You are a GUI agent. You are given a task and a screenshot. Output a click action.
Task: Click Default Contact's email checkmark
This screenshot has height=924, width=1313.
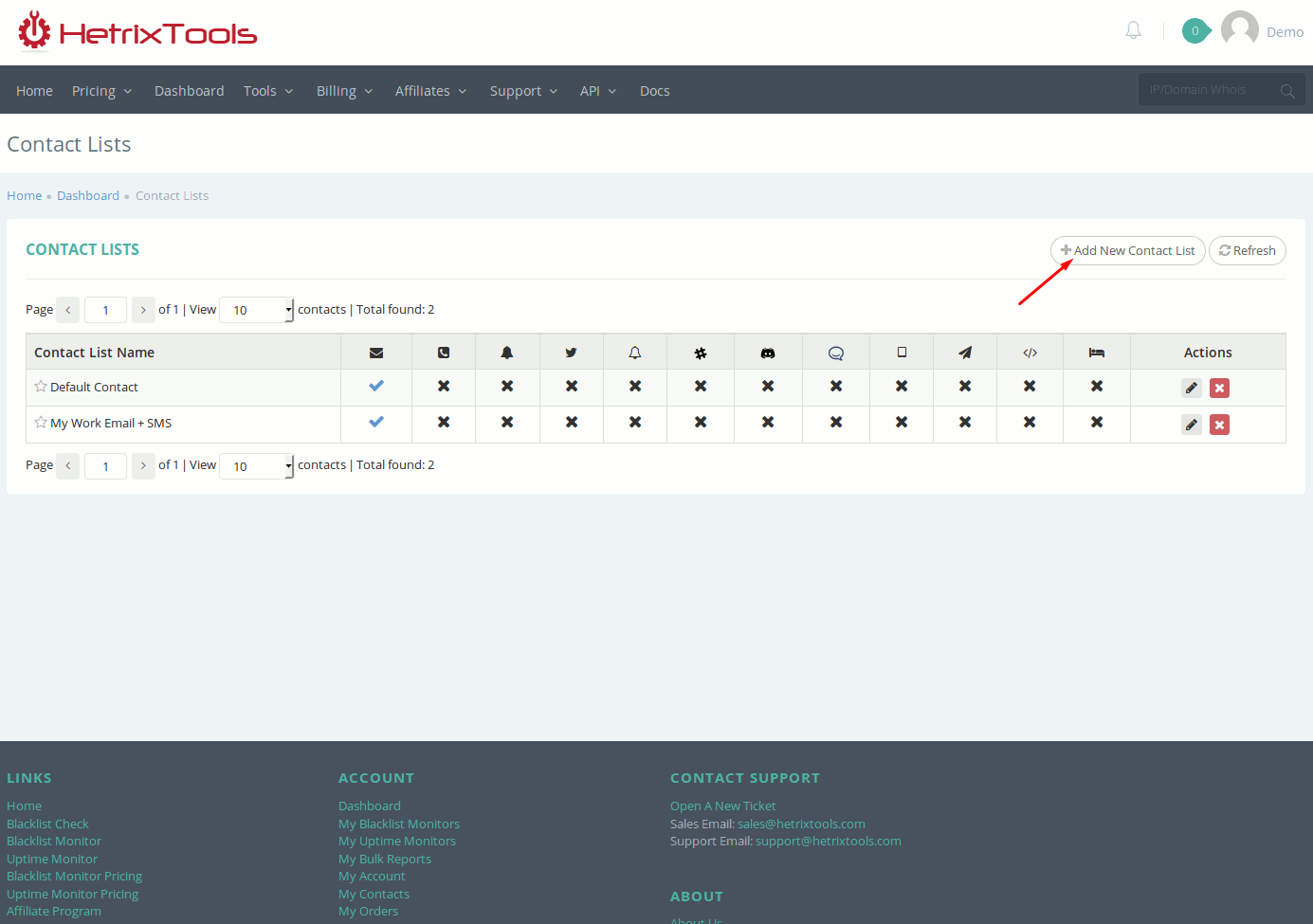376,386
